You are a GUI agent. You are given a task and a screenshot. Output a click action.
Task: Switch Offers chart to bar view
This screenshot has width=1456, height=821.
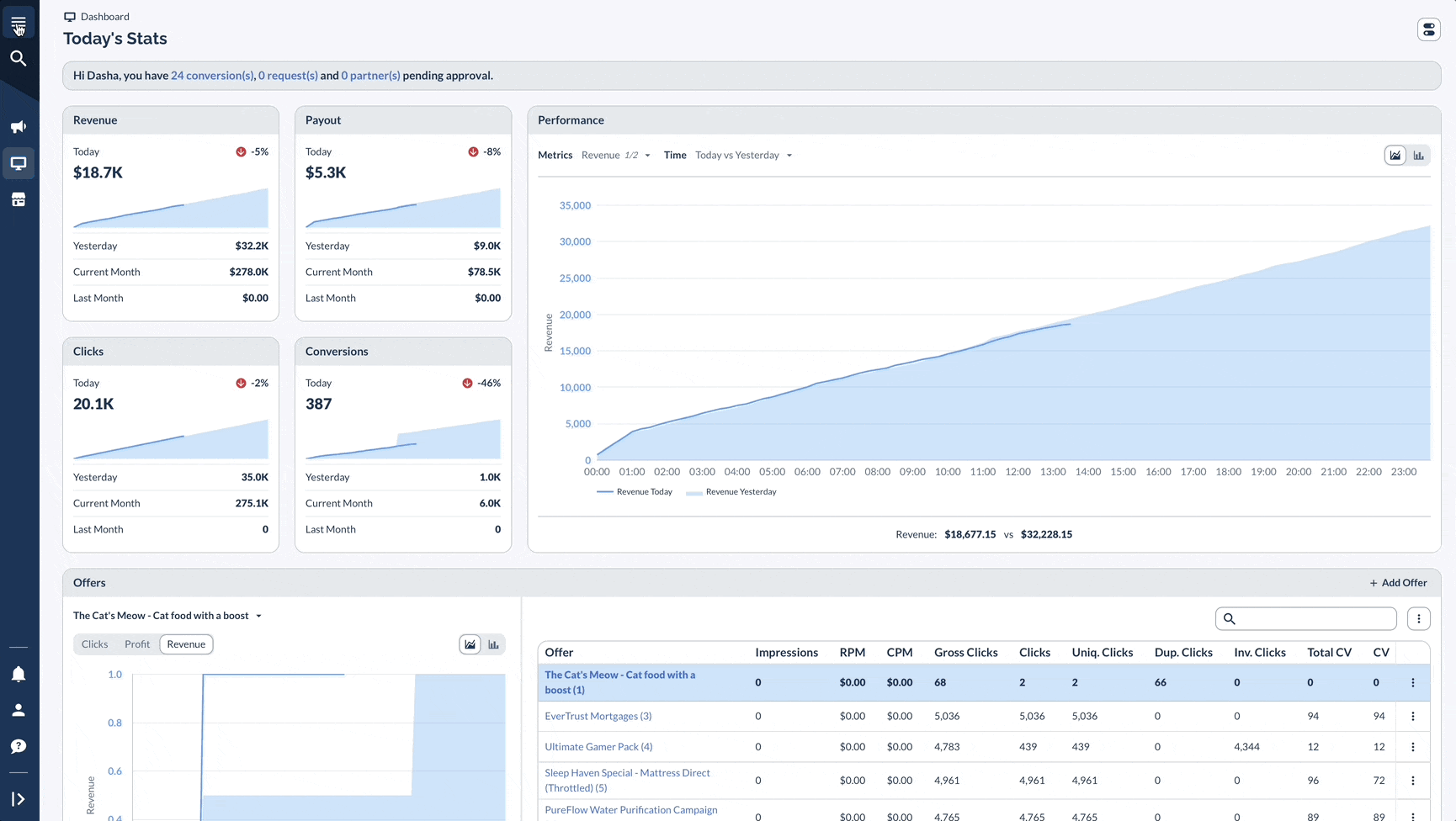pos(494,644)
